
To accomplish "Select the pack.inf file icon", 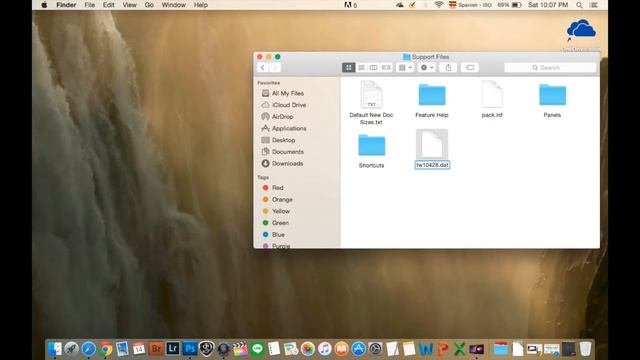I will [492, 95].
